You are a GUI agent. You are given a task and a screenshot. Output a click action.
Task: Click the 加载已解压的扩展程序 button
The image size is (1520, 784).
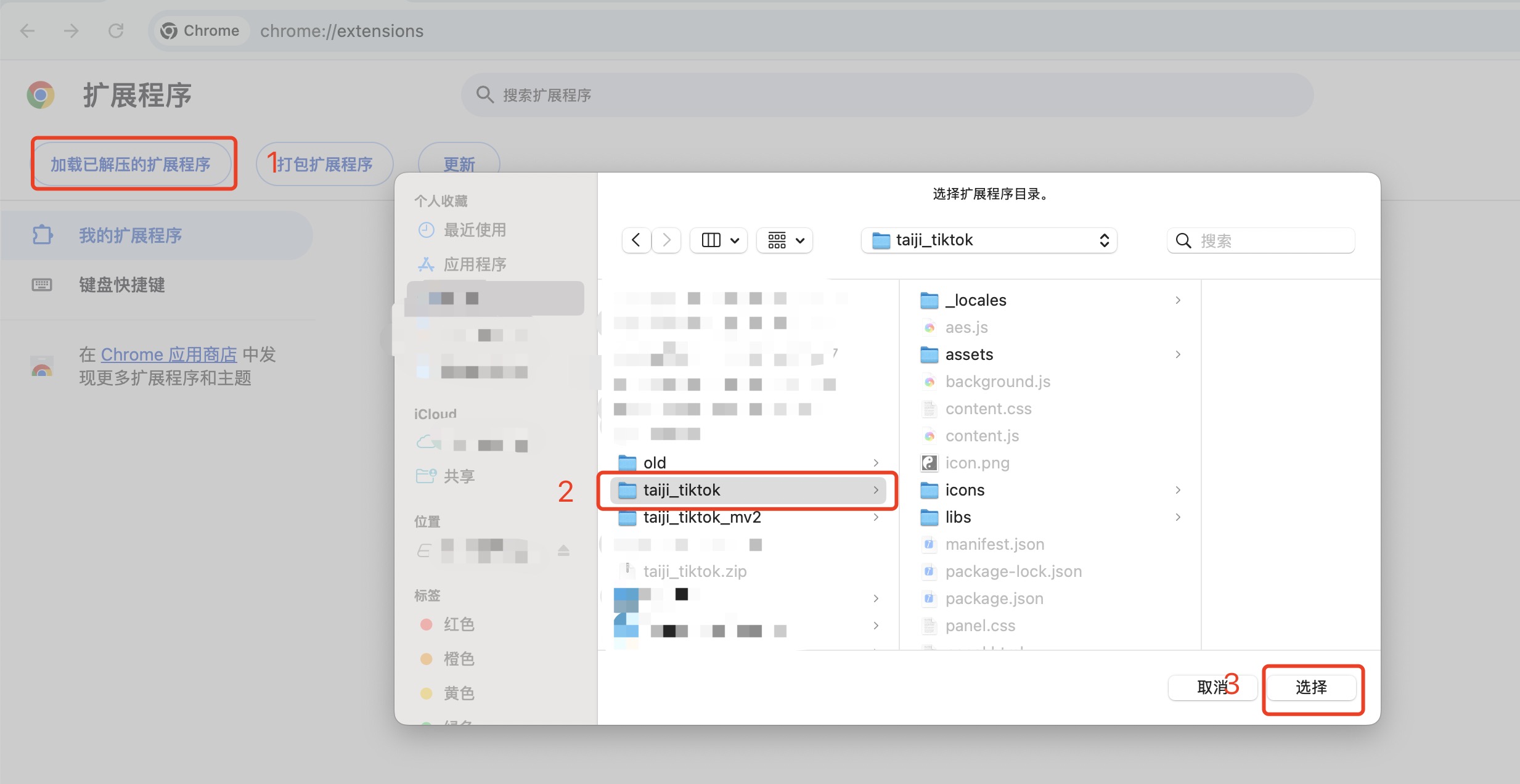(131, 164)
